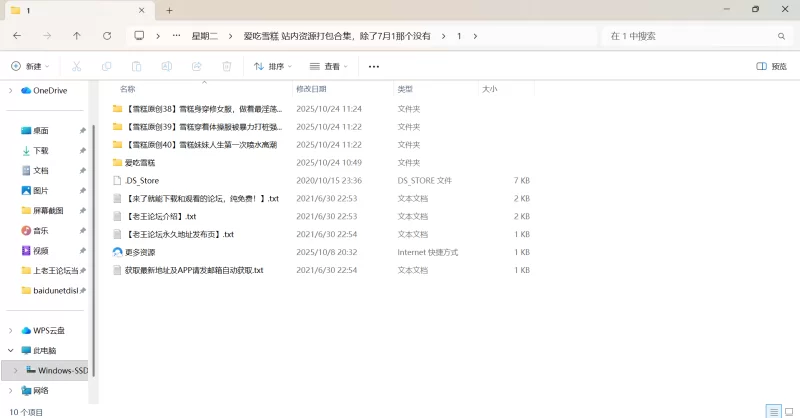Open the 排序 sort dropdown
Viewport: 800px width, 418px height.
click(273, 66)
